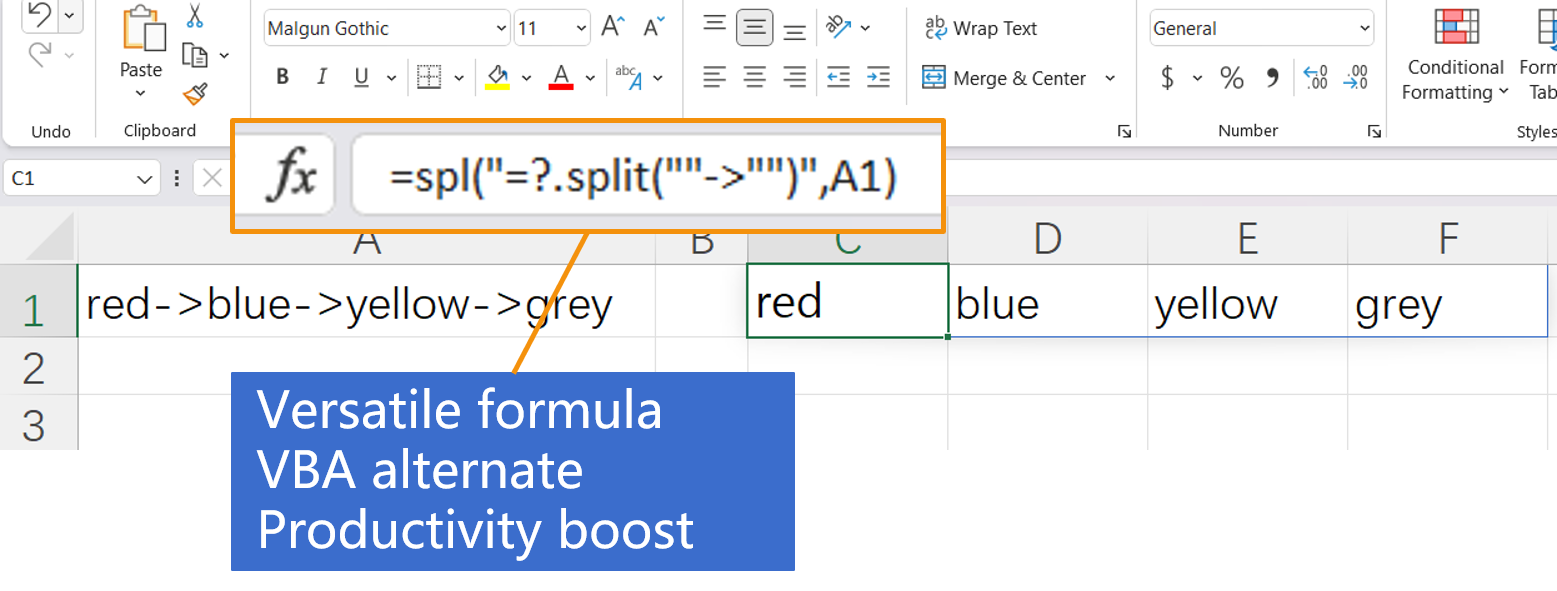
Task: Click the Select All corner triangle
Action: 50,237
